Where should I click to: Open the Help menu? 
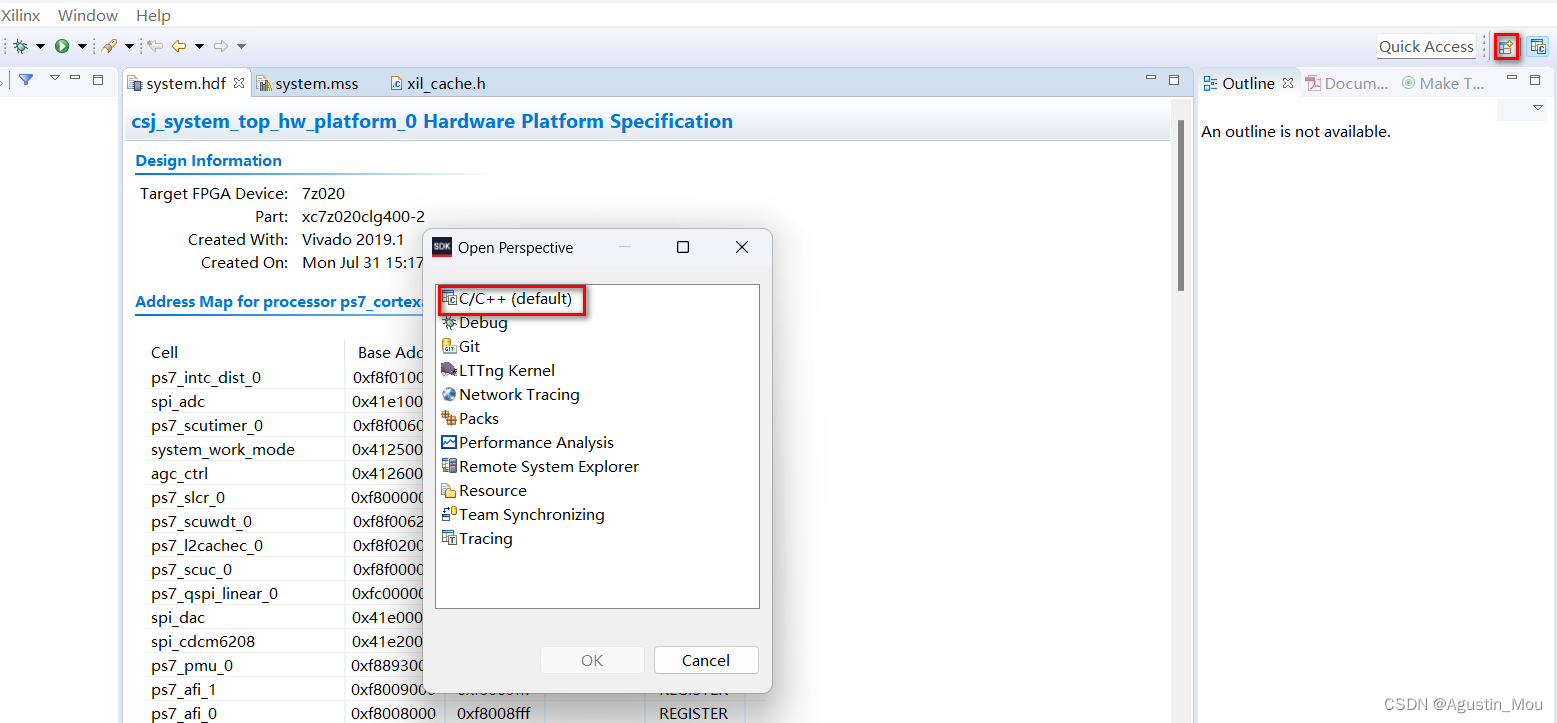pos(153,15)
